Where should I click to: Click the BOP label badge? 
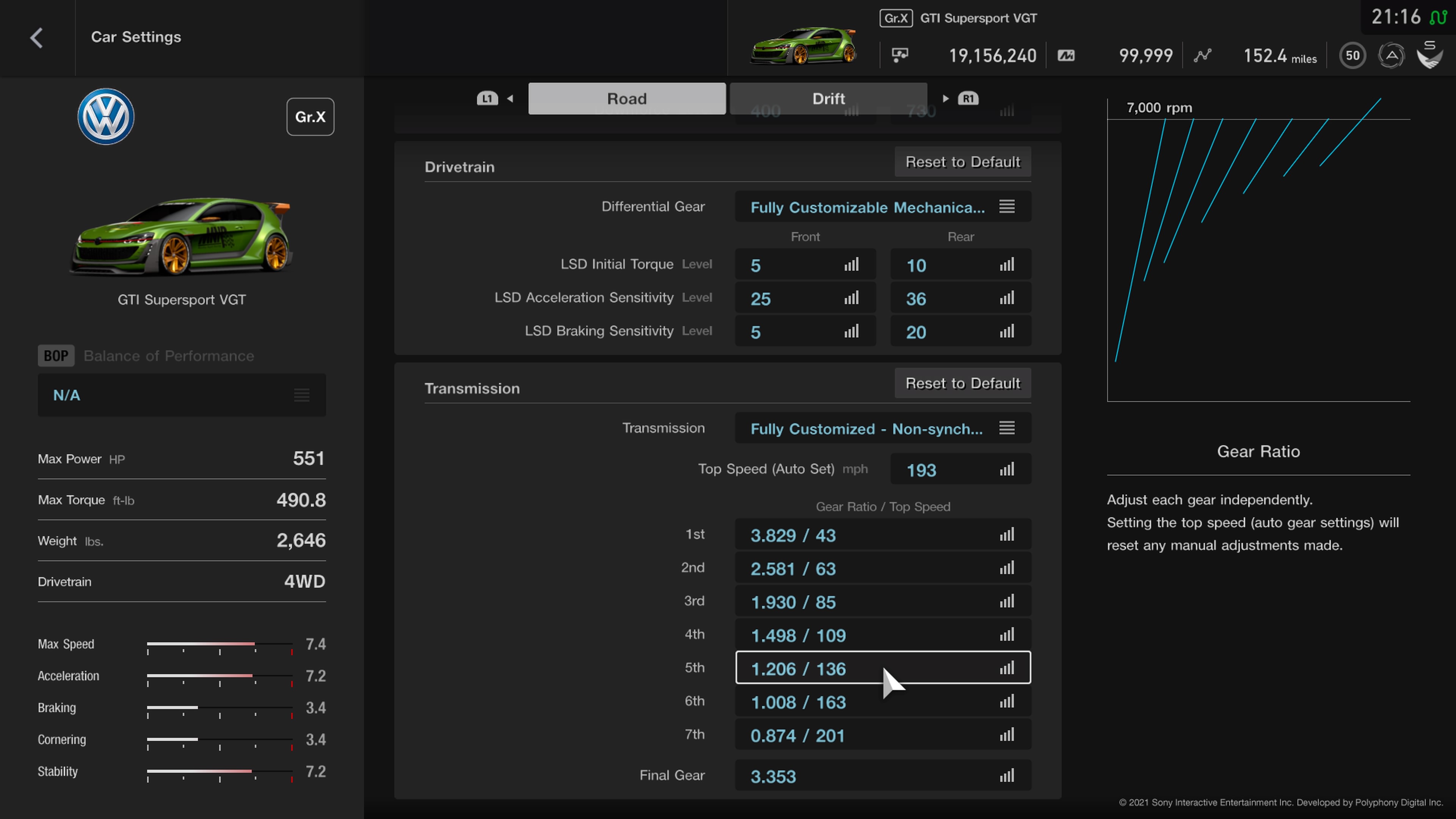point(56,356)
